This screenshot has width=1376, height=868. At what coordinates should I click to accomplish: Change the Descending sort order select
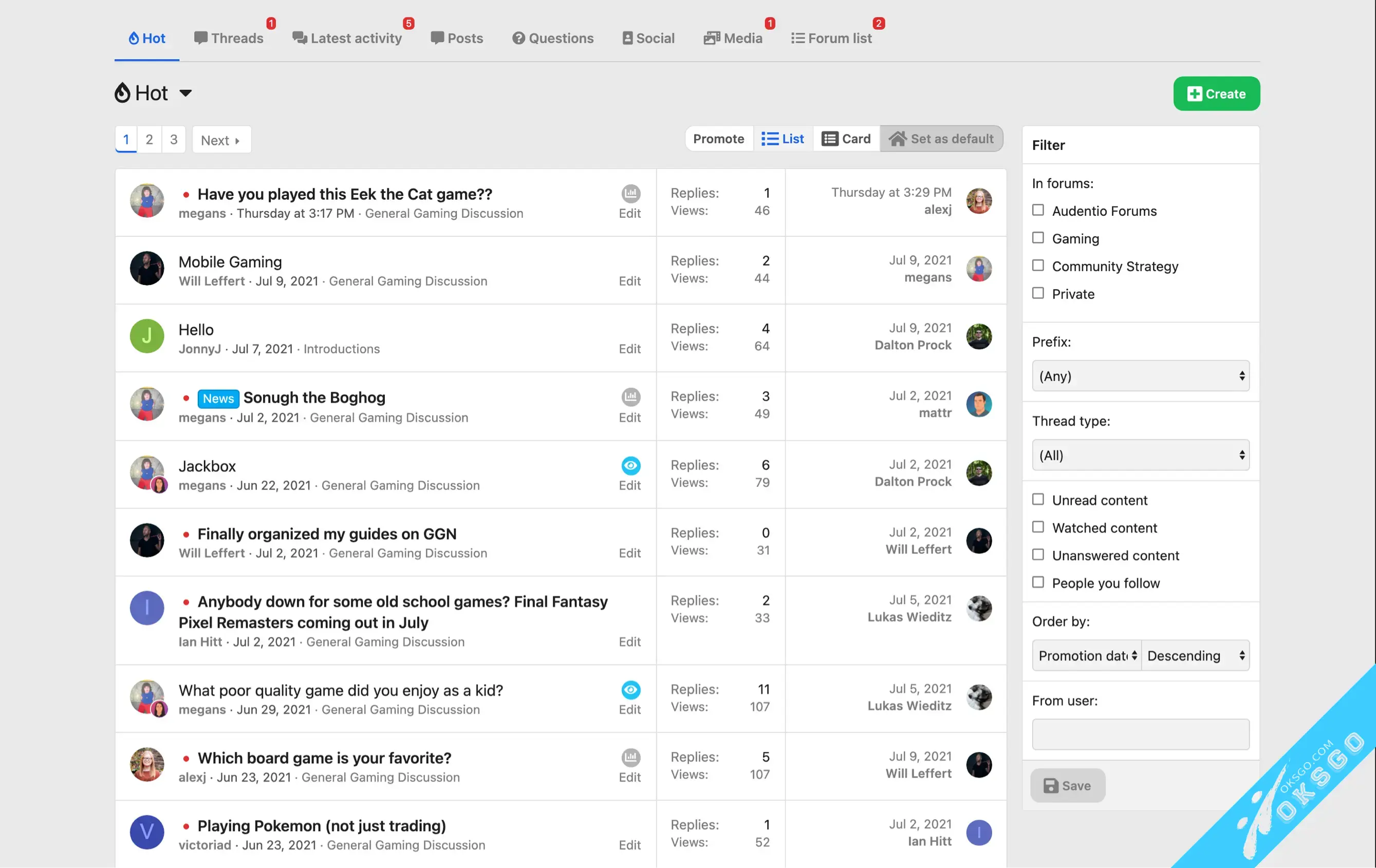[1195, 655]
